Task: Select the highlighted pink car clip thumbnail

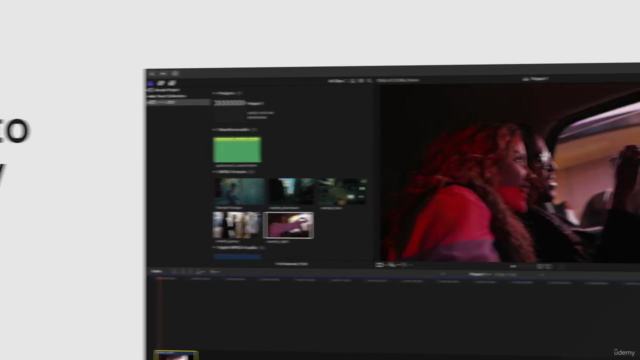Action: (x=289, y=225)
